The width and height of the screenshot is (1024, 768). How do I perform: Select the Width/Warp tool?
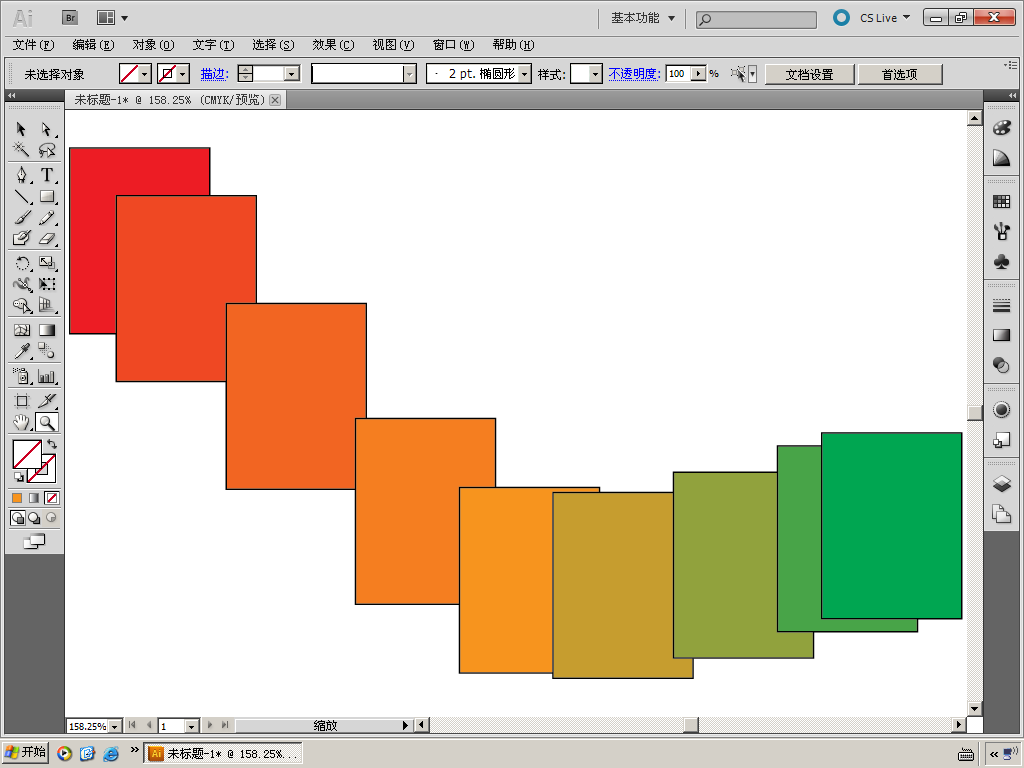pyautogui.click(x=22, y=284)
